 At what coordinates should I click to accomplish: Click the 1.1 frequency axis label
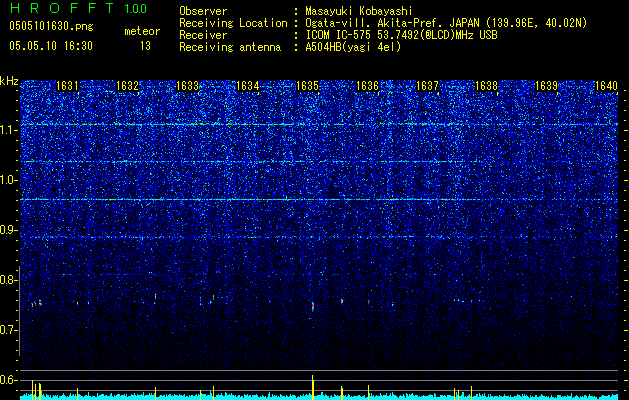[x=9, y=130]
